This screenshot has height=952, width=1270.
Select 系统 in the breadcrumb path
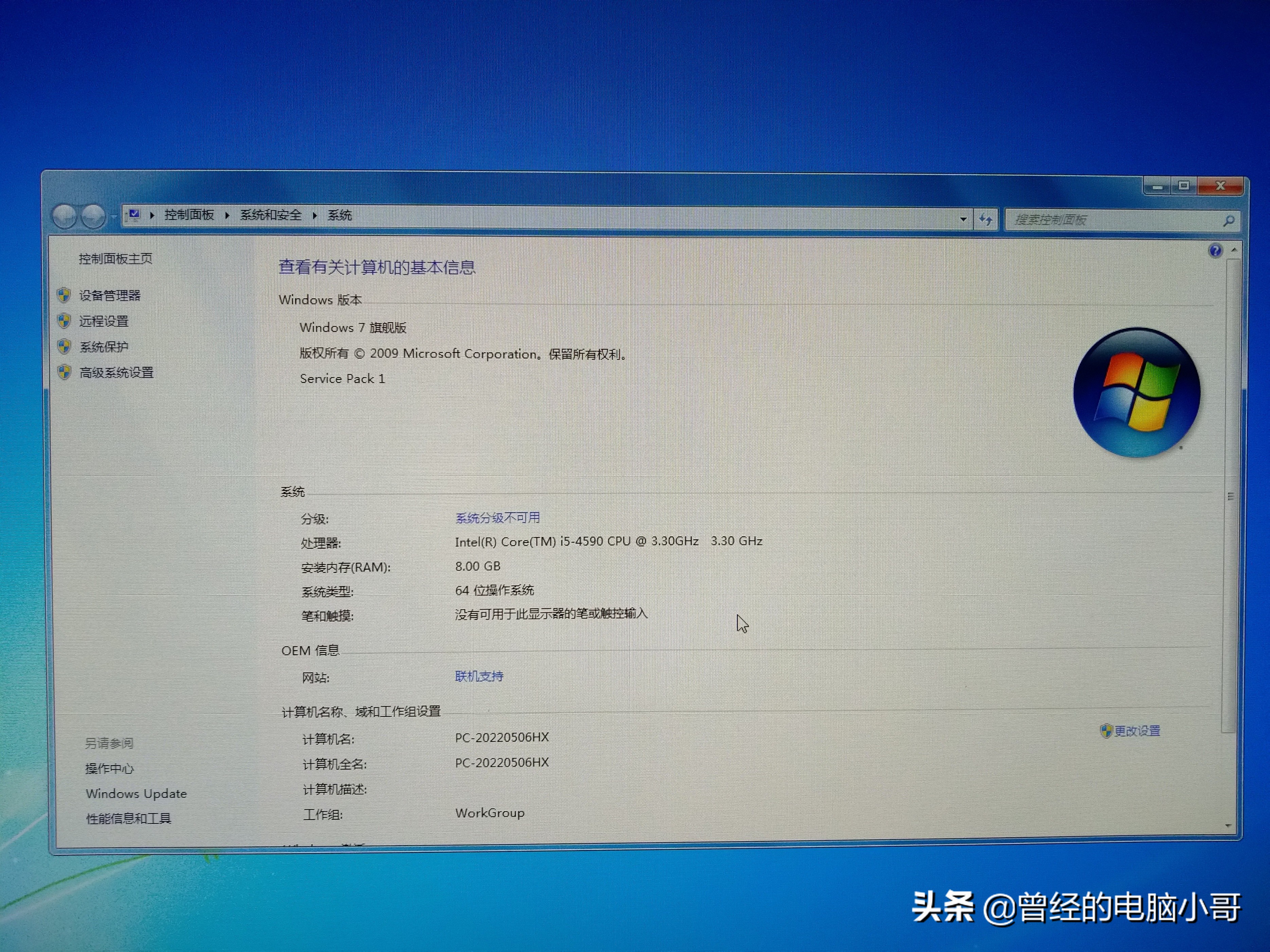tap(339, 215)
